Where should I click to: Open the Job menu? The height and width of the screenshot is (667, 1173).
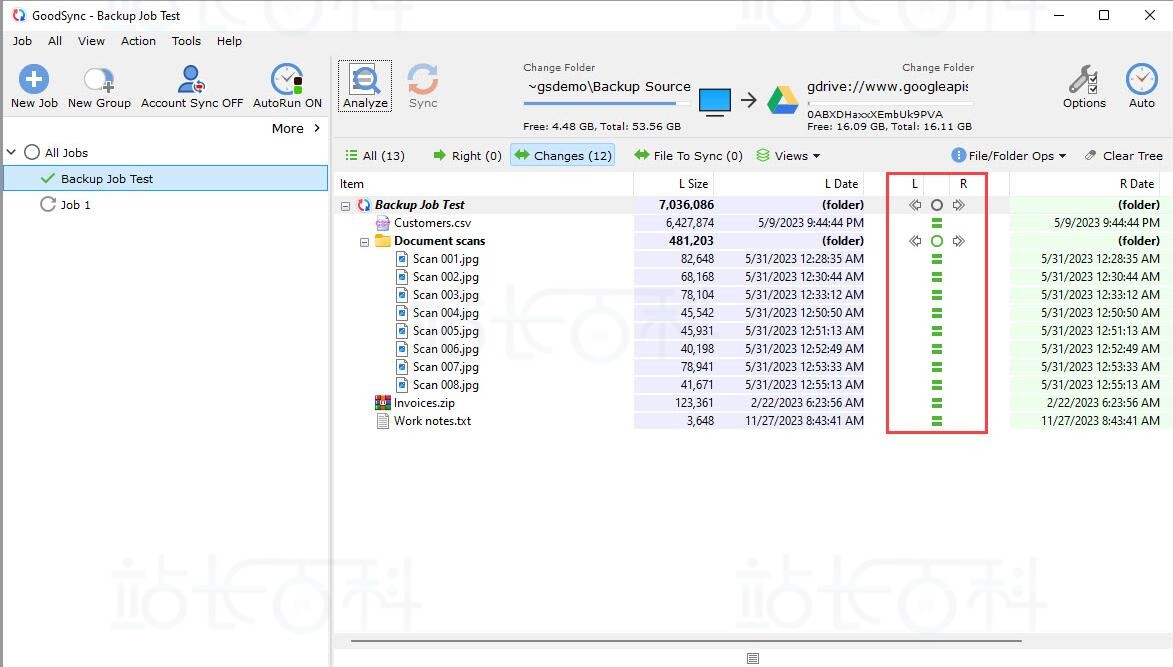pos(22,41)
